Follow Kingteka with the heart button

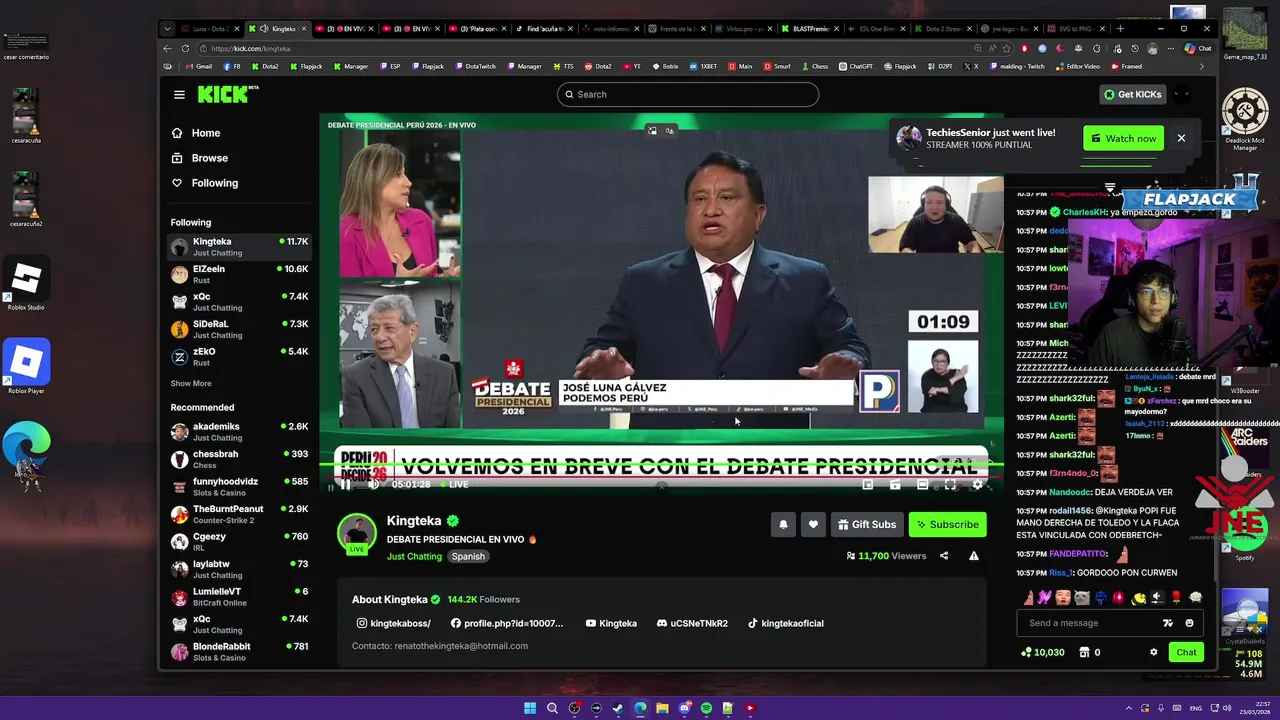click(x=813, y=524)
